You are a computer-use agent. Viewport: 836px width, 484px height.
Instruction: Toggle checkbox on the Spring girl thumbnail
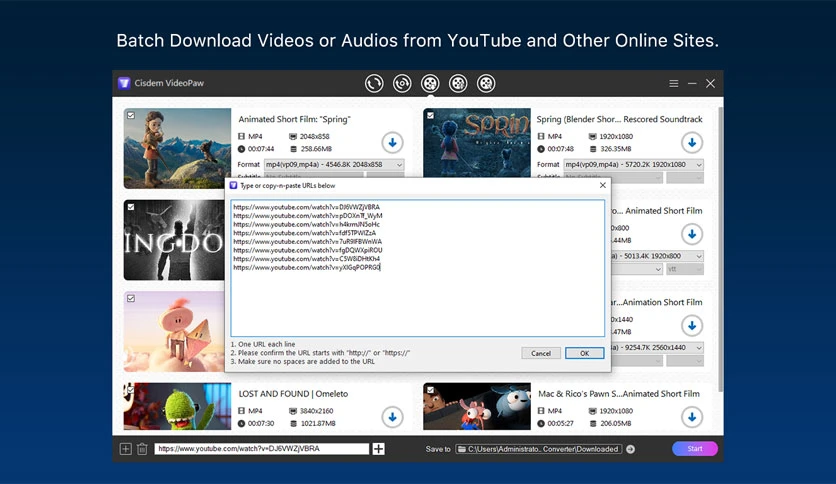pyautogui.click(x=131, y=115)
